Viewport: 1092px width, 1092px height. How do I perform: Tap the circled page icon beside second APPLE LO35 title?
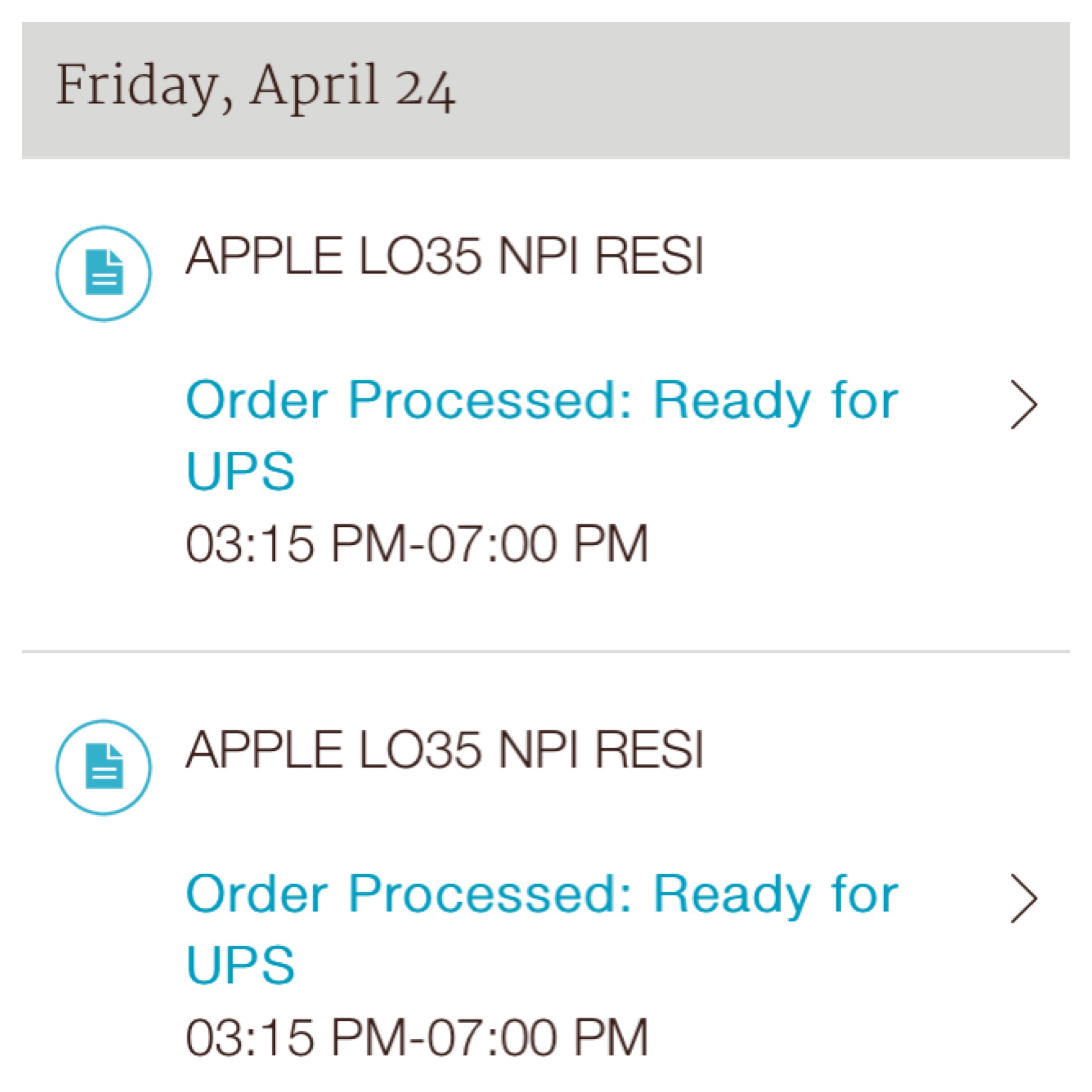point(103,767)
